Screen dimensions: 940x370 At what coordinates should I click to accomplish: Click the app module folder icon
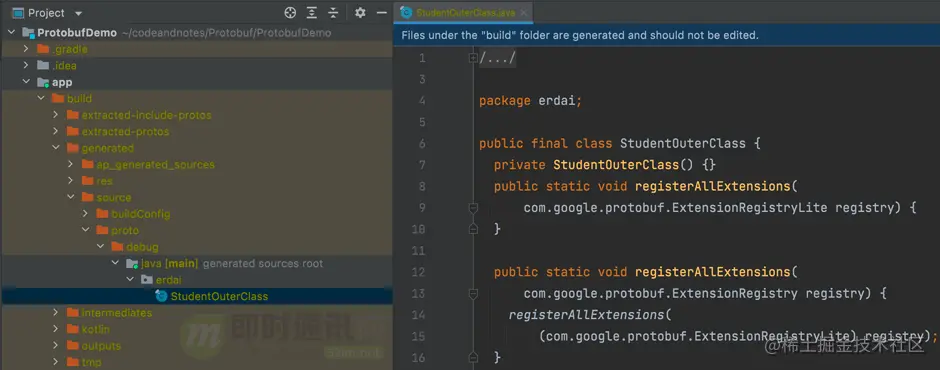point(43,82)
